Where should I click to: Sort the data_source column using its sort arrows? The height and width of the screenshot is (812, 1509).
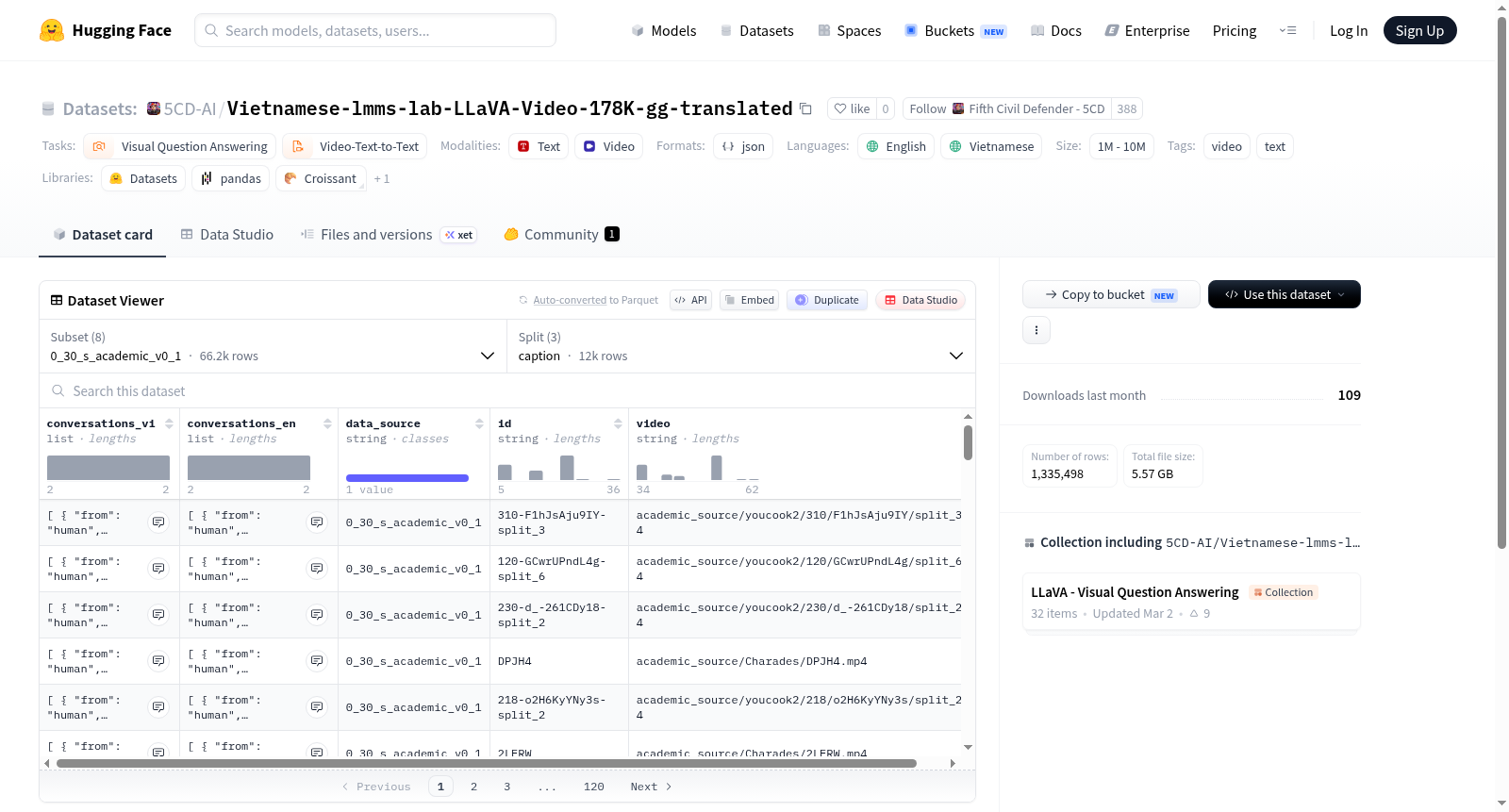tap(479, 423)
